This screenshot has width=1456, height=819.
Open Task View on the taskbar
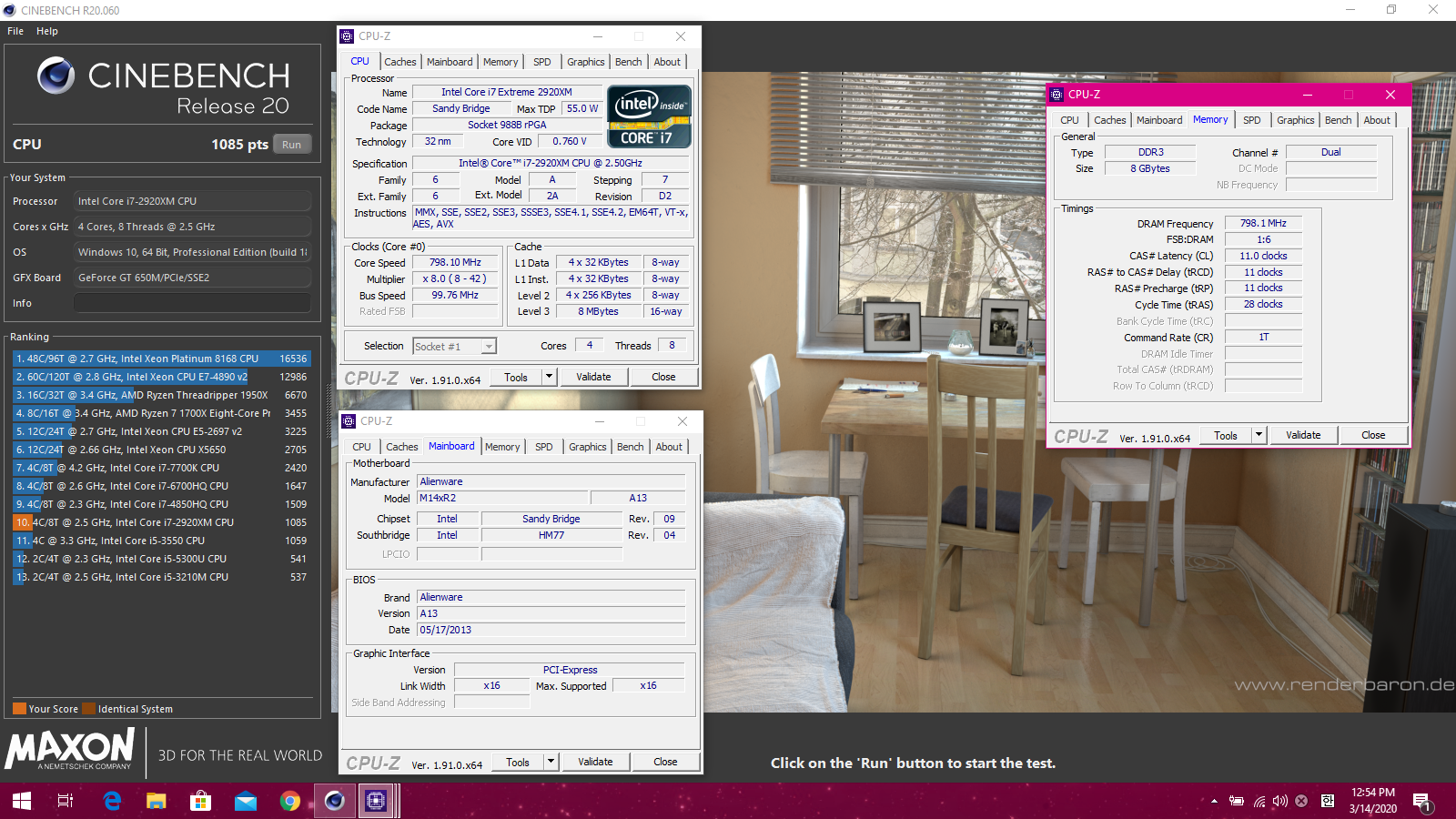(x=66, y=801)
